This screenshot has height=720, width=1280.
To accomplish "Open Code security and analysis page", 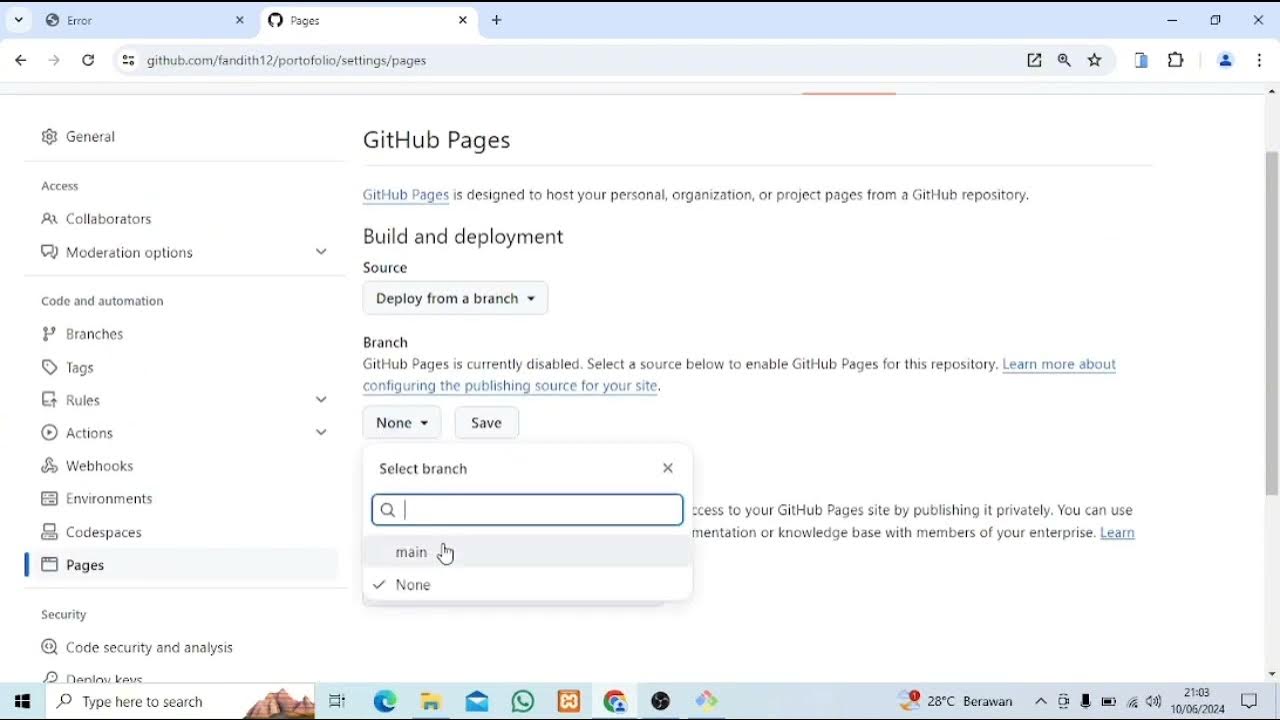I will click(x=149, y=648).
